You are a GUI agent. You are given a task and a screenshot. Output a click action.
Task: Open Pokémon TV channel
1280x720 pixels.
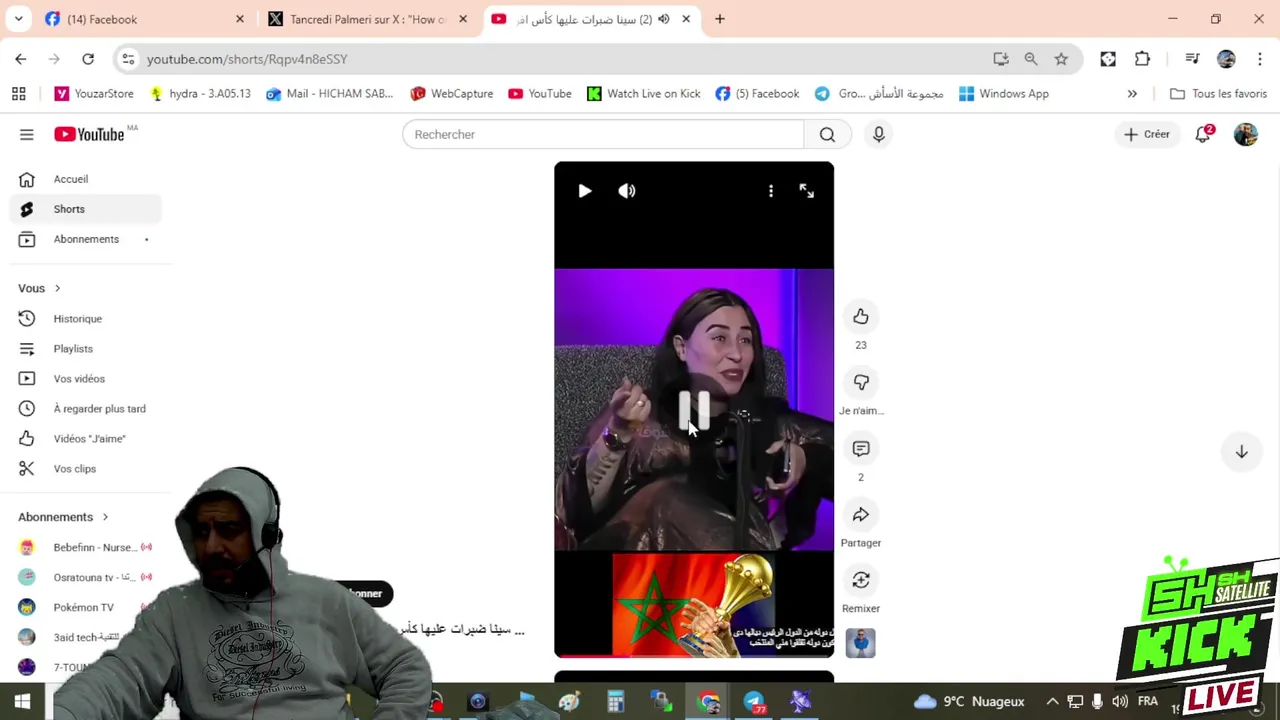coord(86,607)
